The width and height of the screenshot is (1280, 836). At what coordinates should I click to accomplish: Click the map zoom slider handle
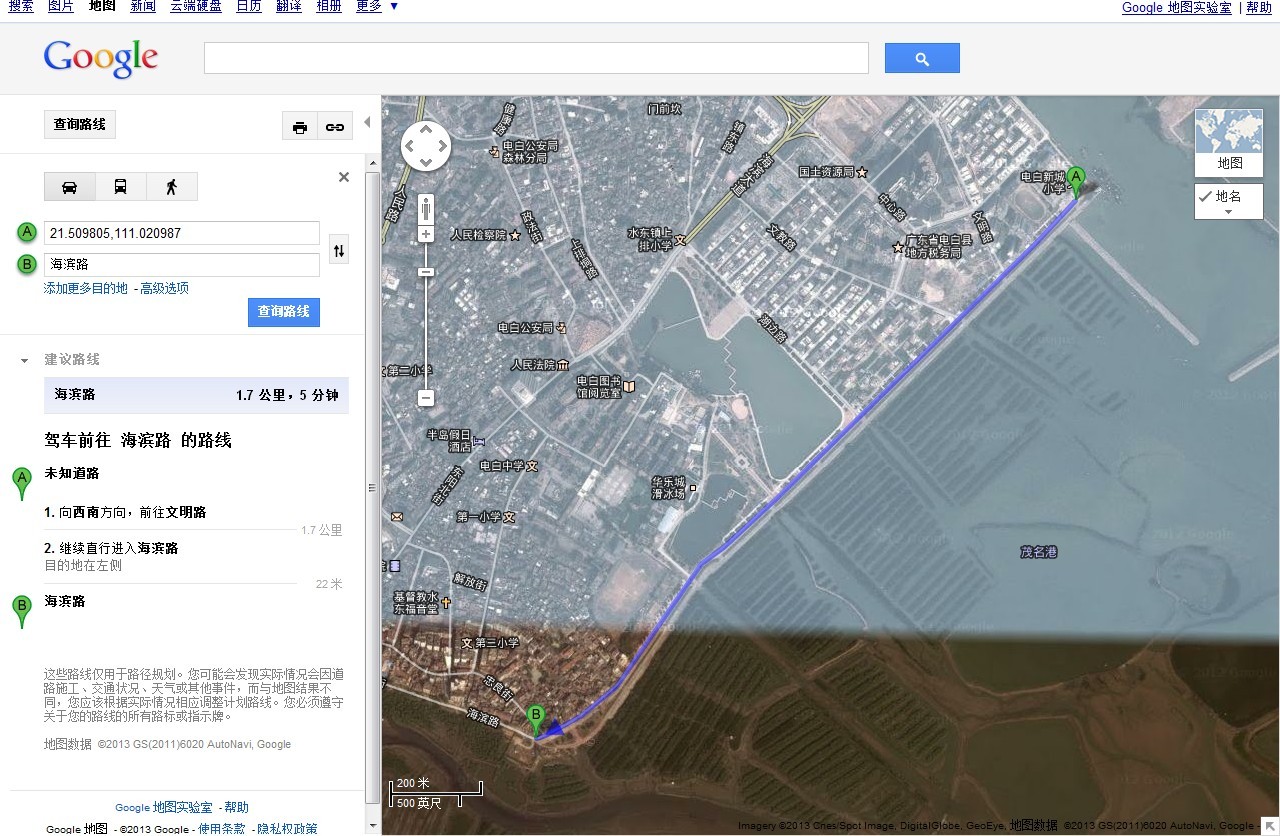[426, 272]
